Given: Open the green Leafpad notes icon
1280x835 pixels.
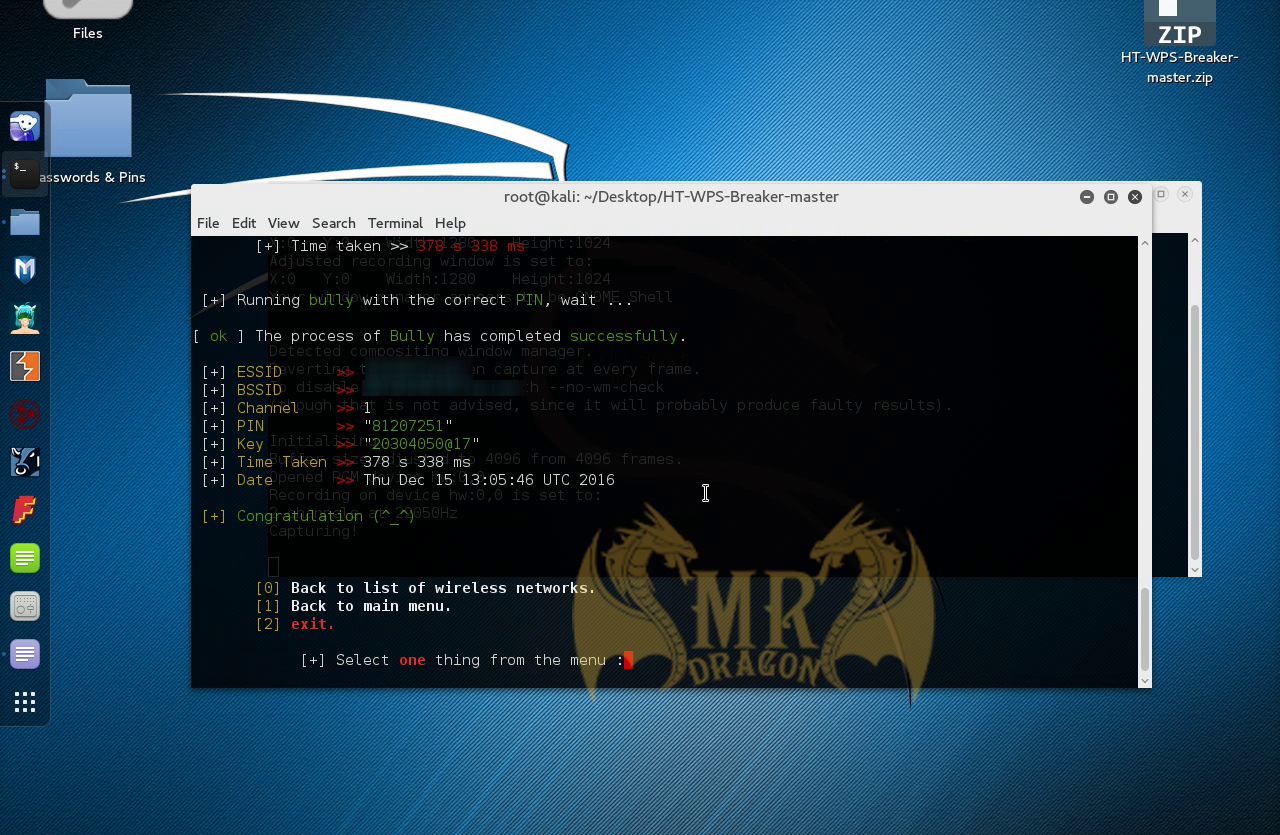Looking at the screenshot, I should coord(25,558).
